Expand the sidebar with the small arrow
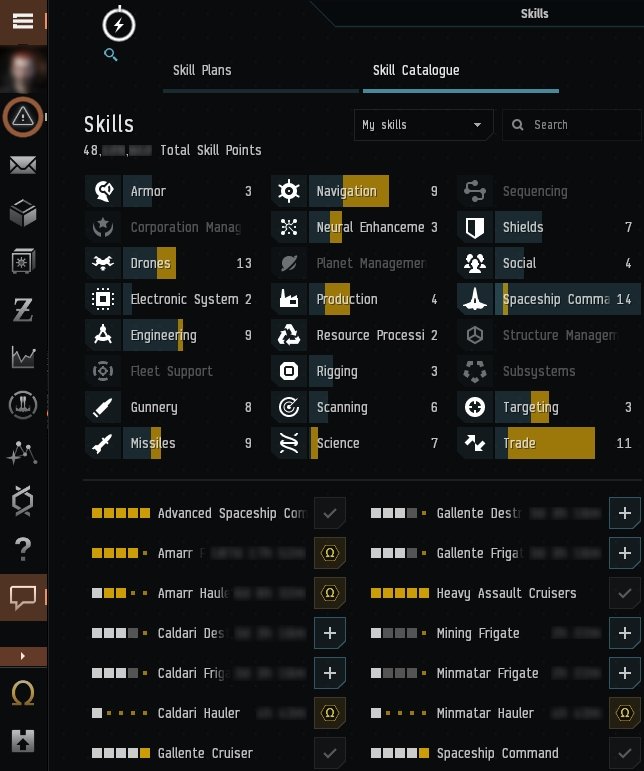Viewport: 644px width, 771px height. coord(23,656)
